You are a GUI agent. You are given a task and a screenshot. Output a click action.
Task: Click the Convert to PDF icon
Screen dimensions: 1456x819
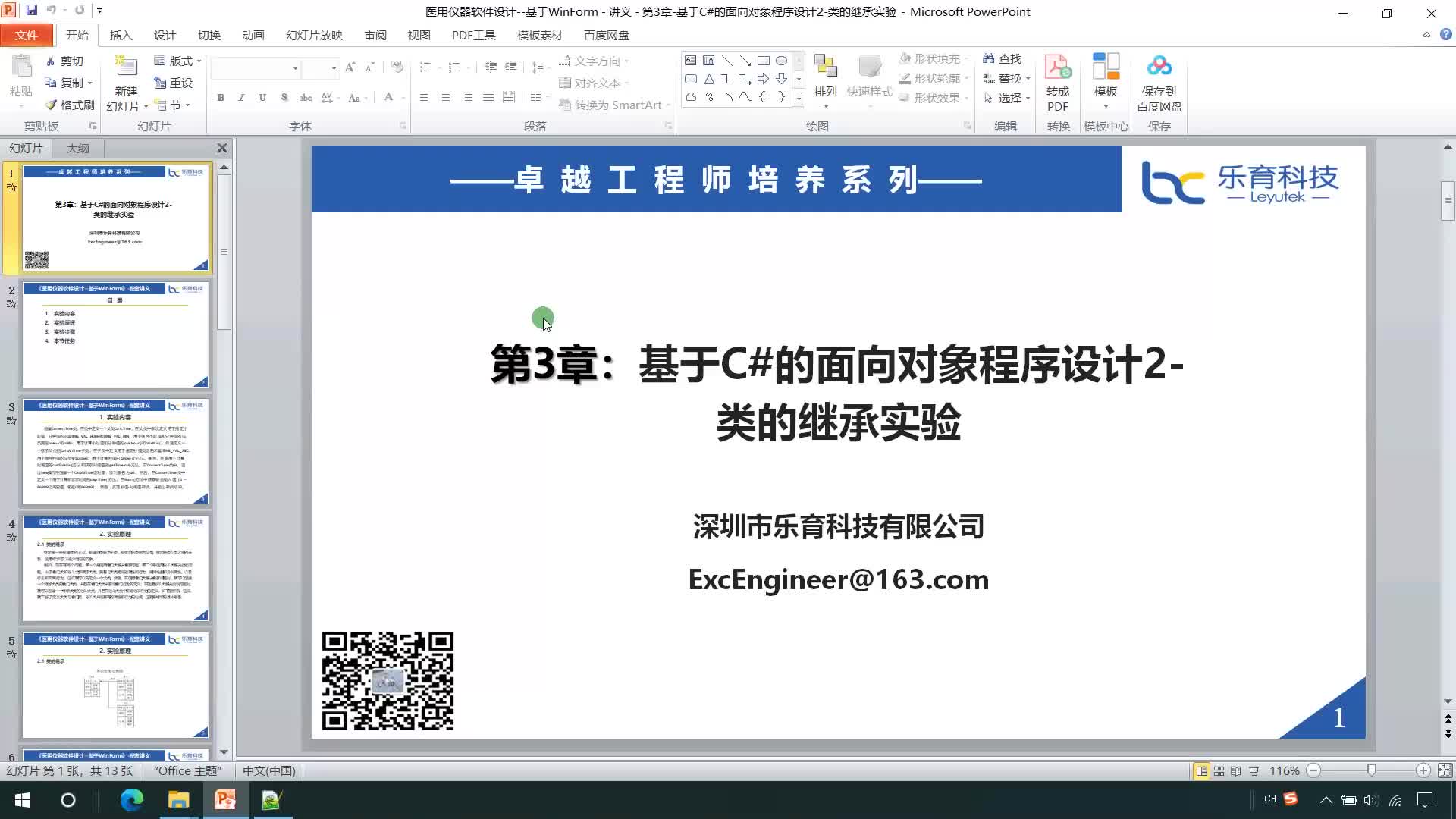click(1058, 67)
